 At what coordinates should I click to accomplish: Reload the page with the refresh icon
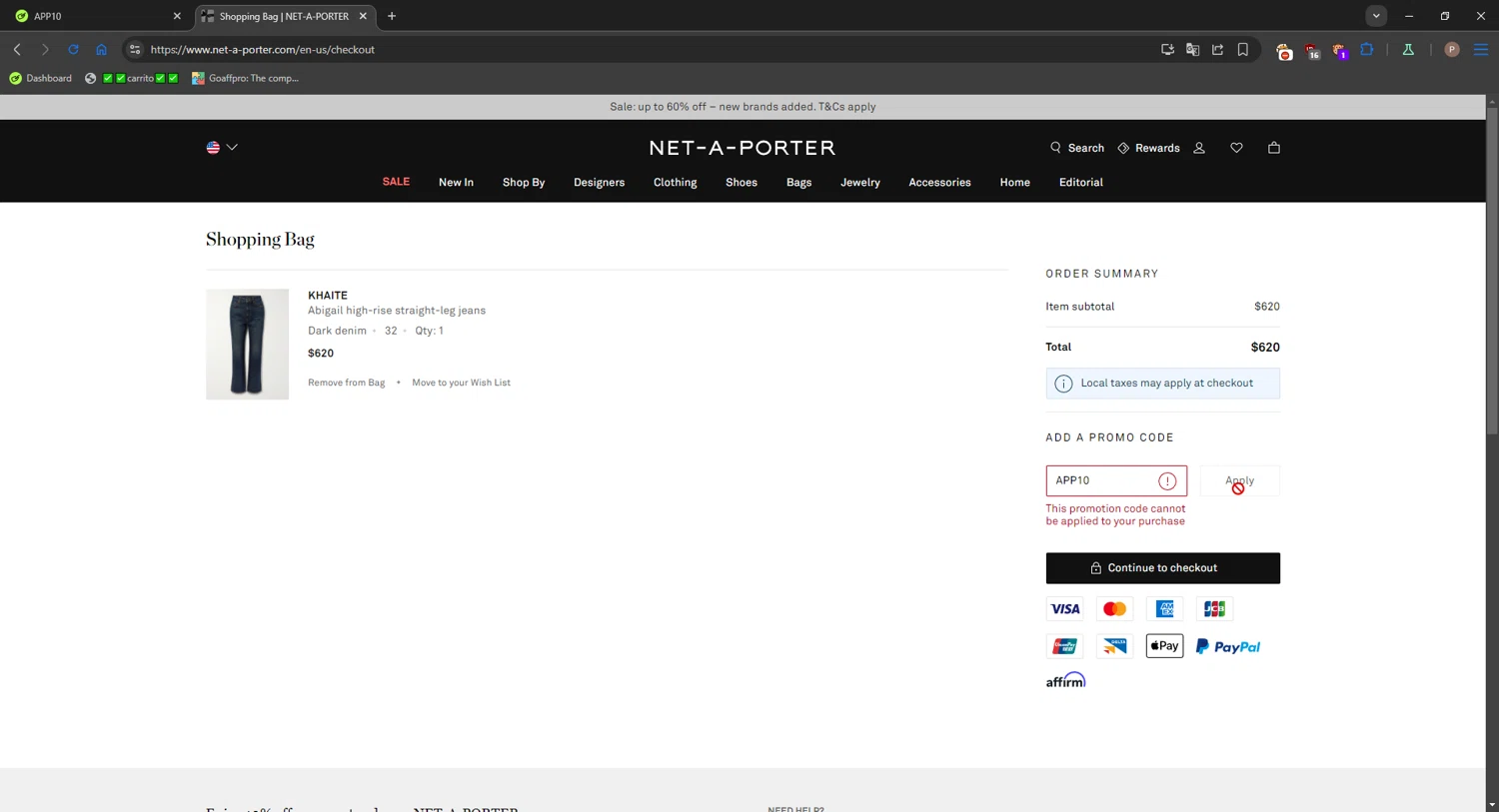tap(73, 49)
